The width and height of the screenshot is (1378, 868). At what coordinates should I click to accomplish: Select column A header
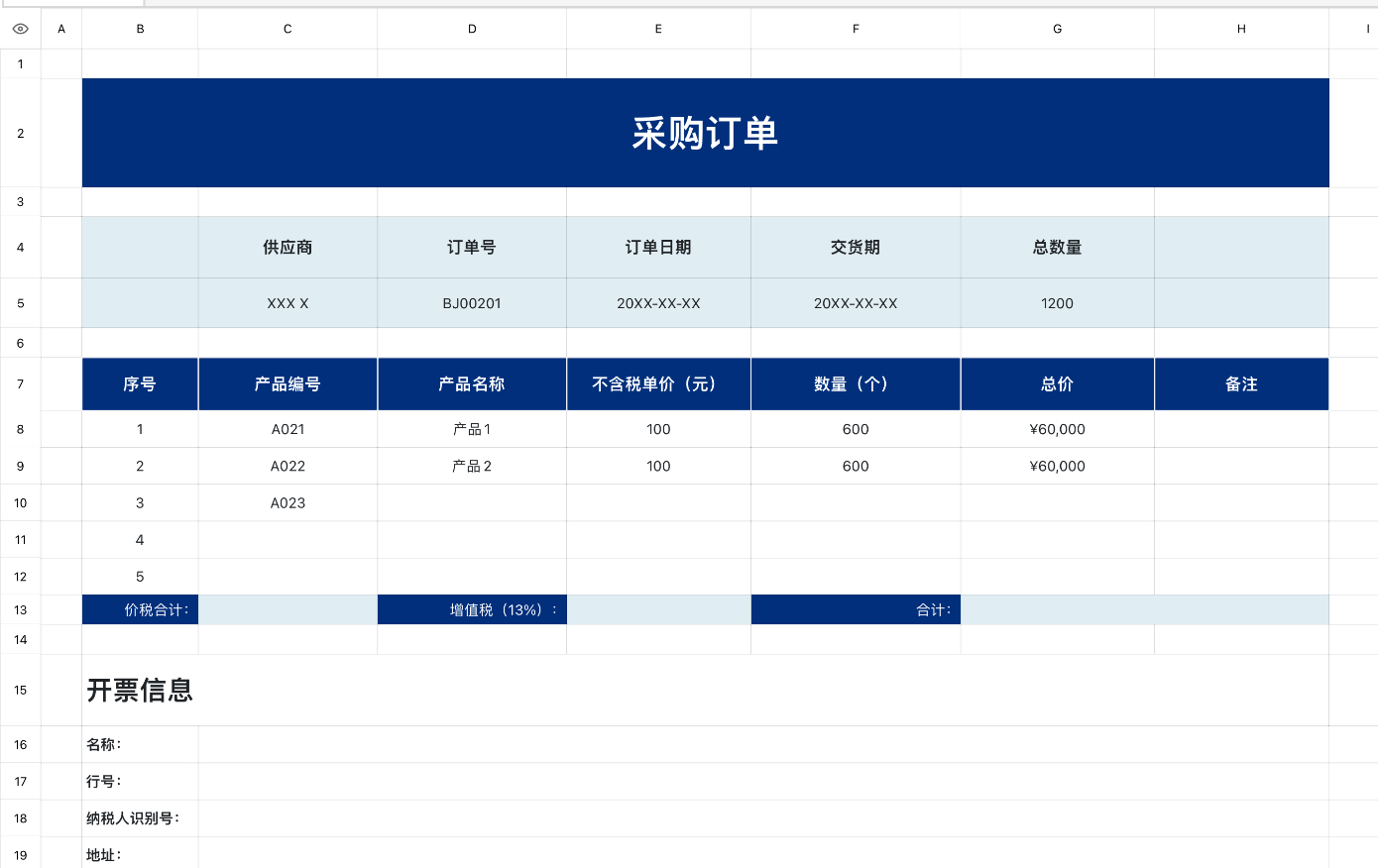point(61,29)
